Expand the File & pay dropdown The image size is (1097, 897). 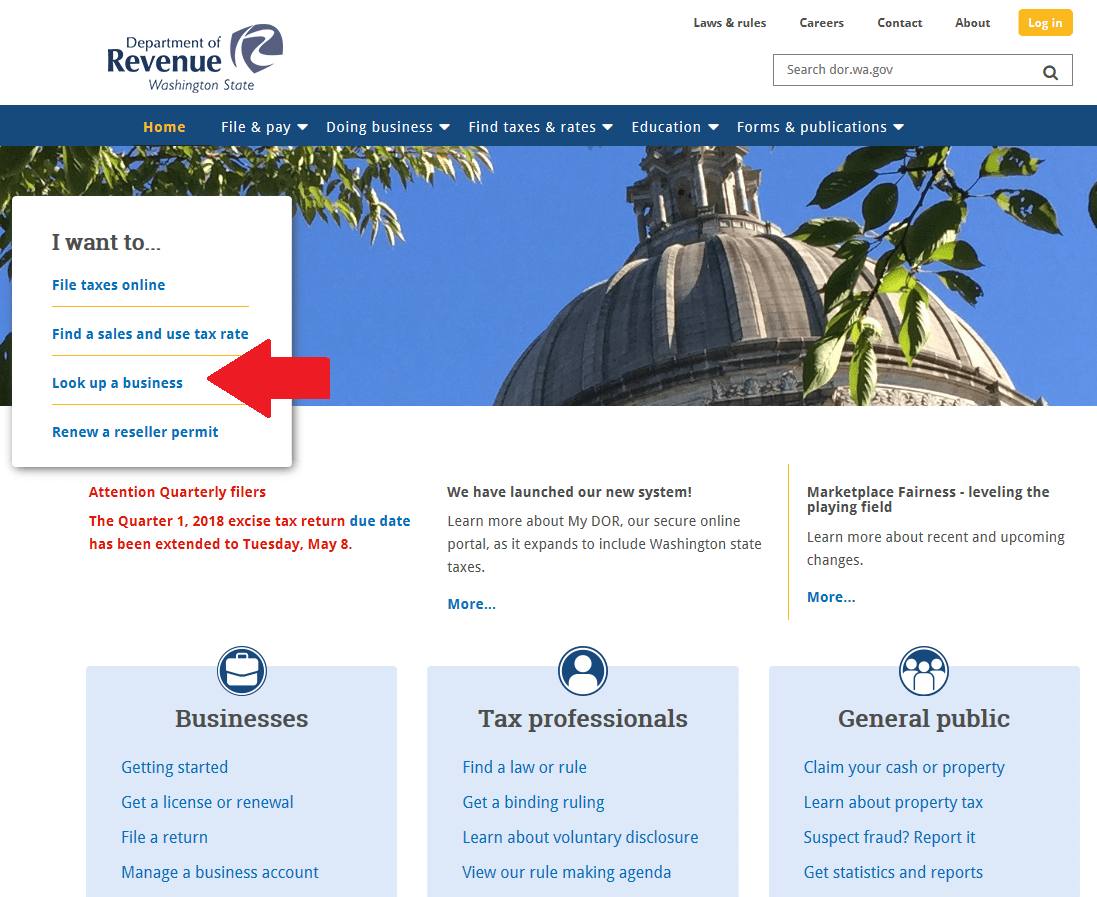264,127
